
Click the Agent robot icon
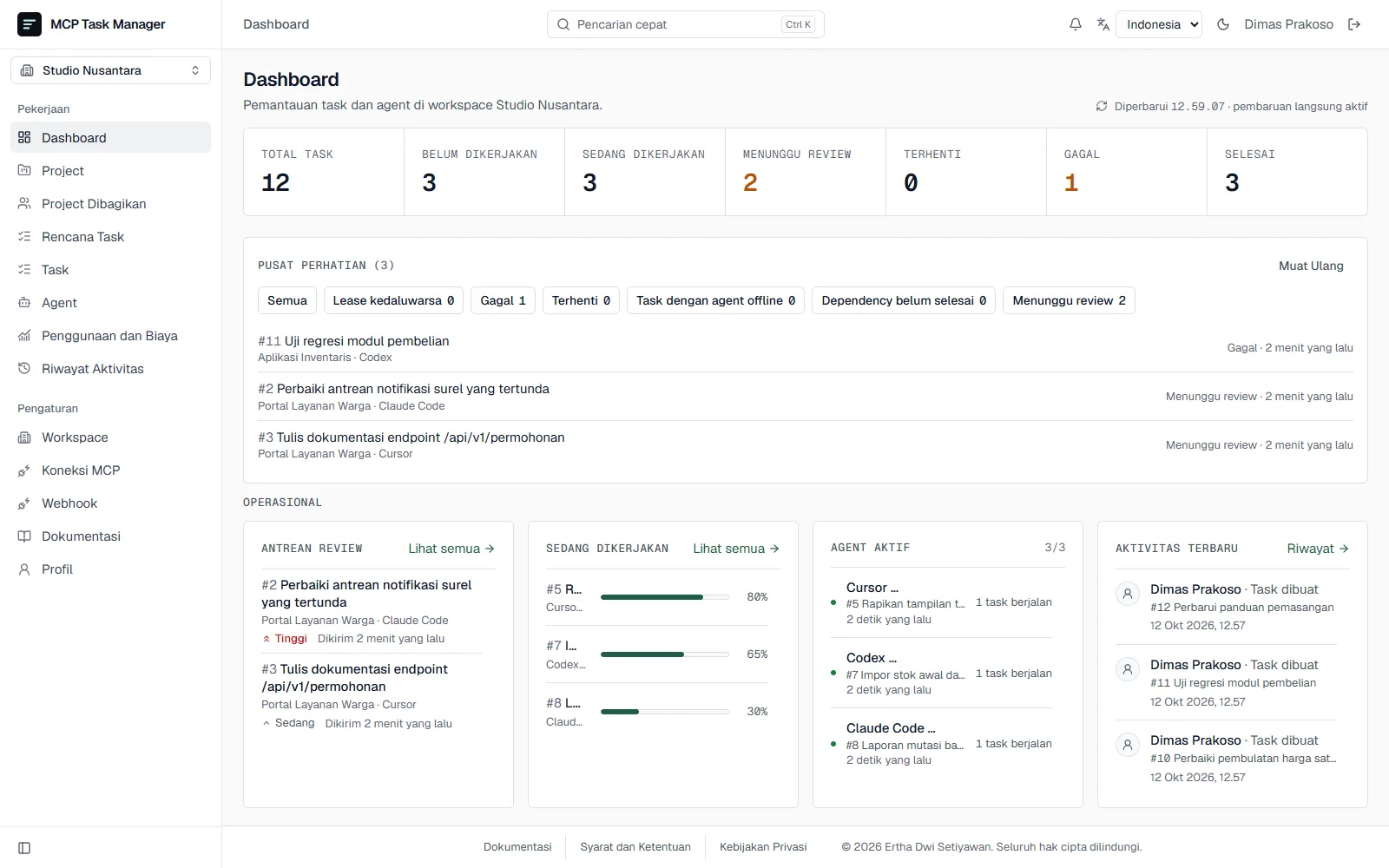24,302
